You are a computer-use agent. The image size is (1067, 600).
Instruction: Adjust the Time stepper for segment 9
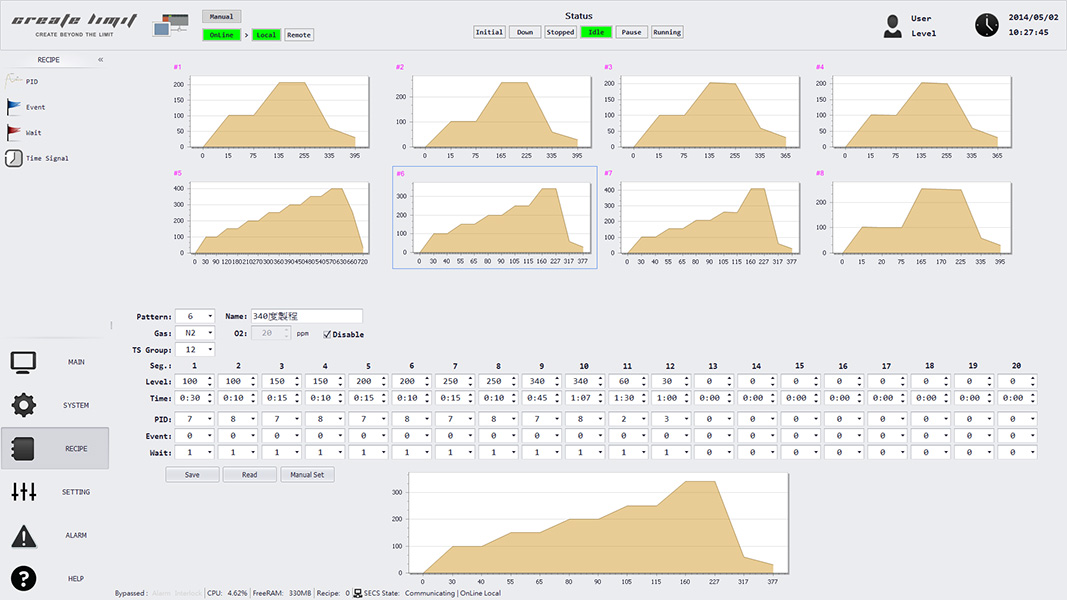557,398
